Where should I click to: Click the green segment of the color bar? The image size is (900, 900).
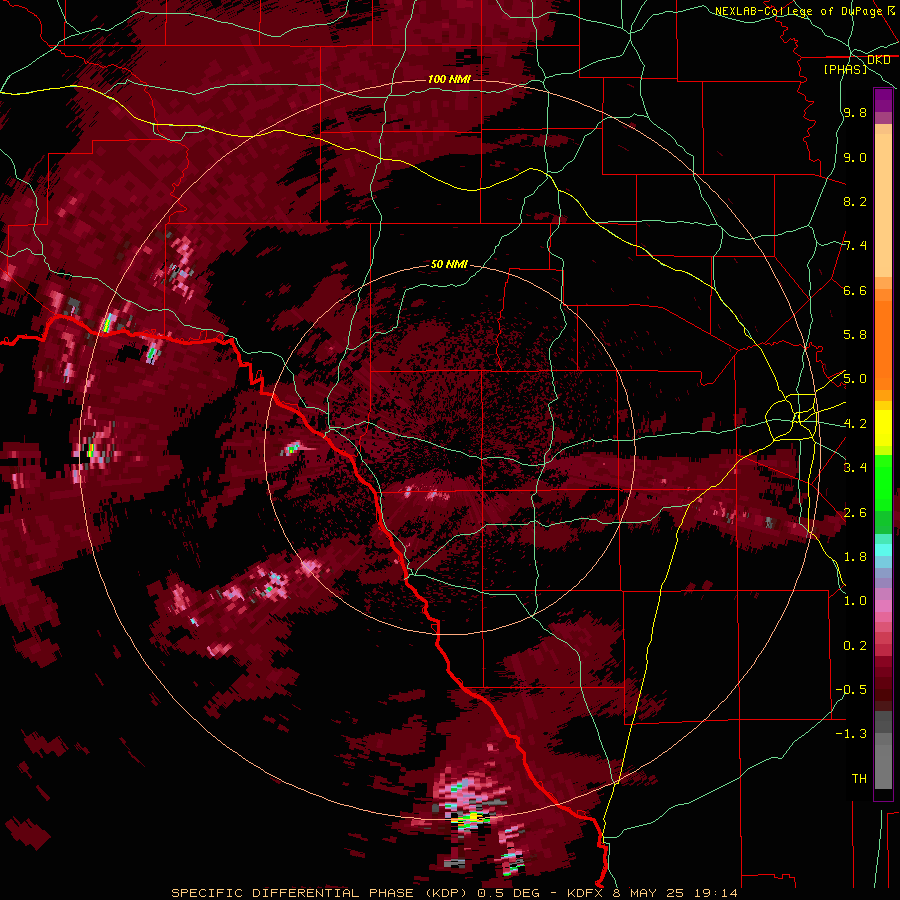(x=883, y=482)
